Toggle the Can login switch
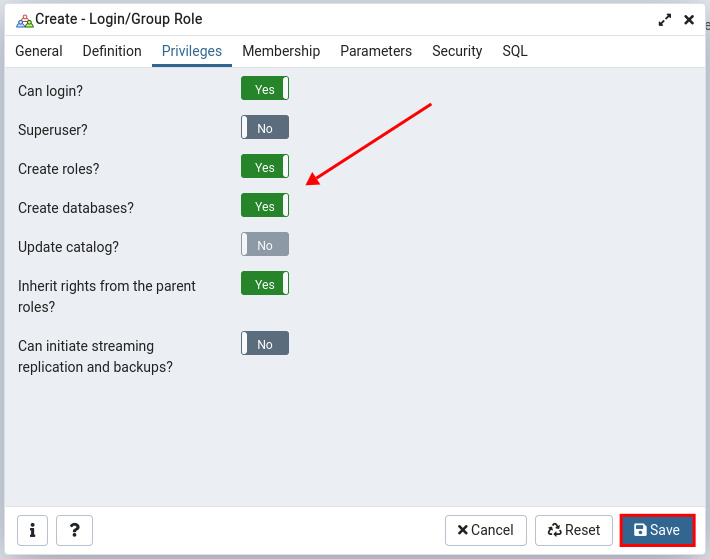This screenshot has height=559, width=710. pos(264,89)
